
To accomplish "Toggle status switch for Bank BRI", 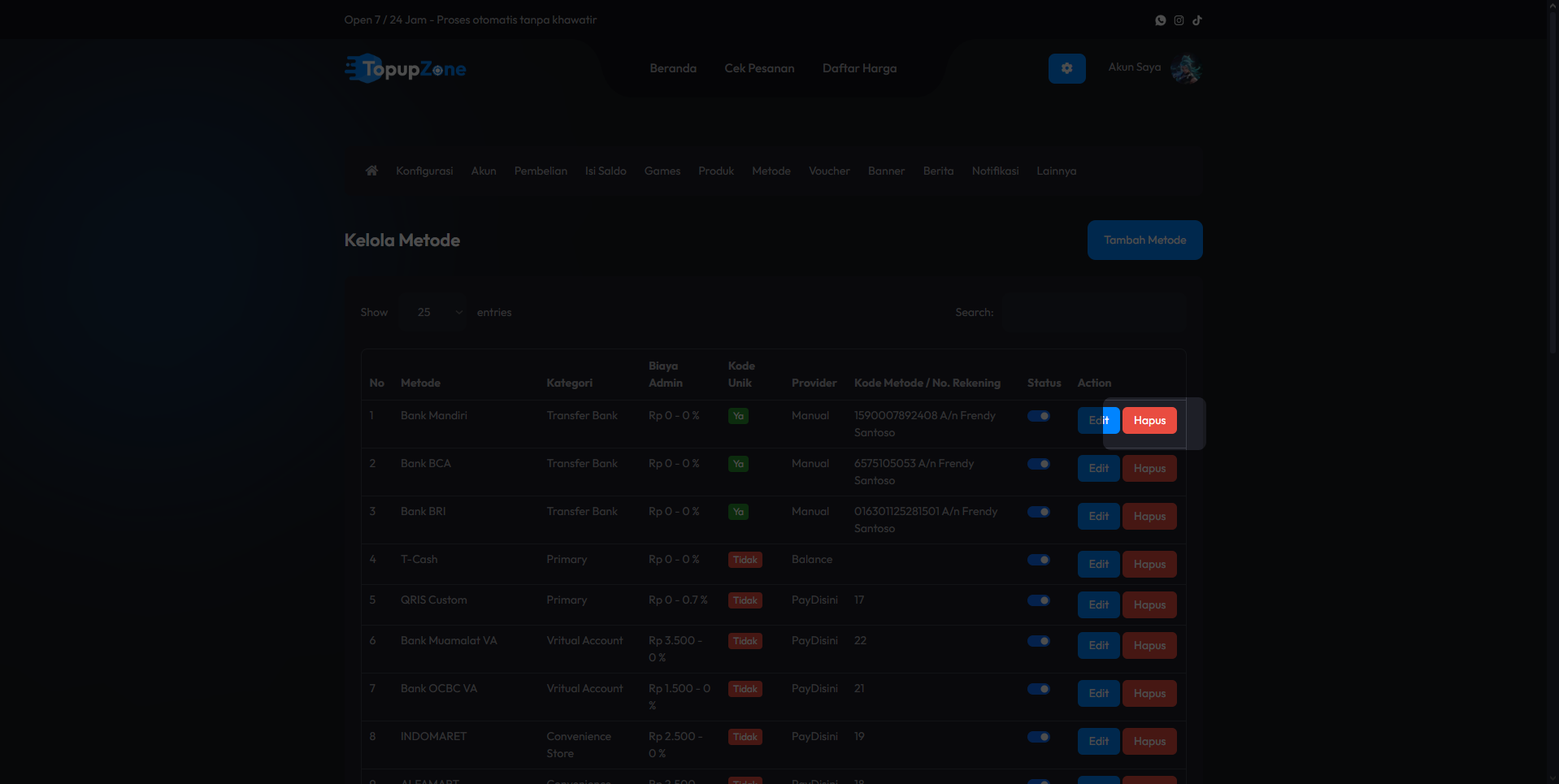I will [x=1039, y=512].
